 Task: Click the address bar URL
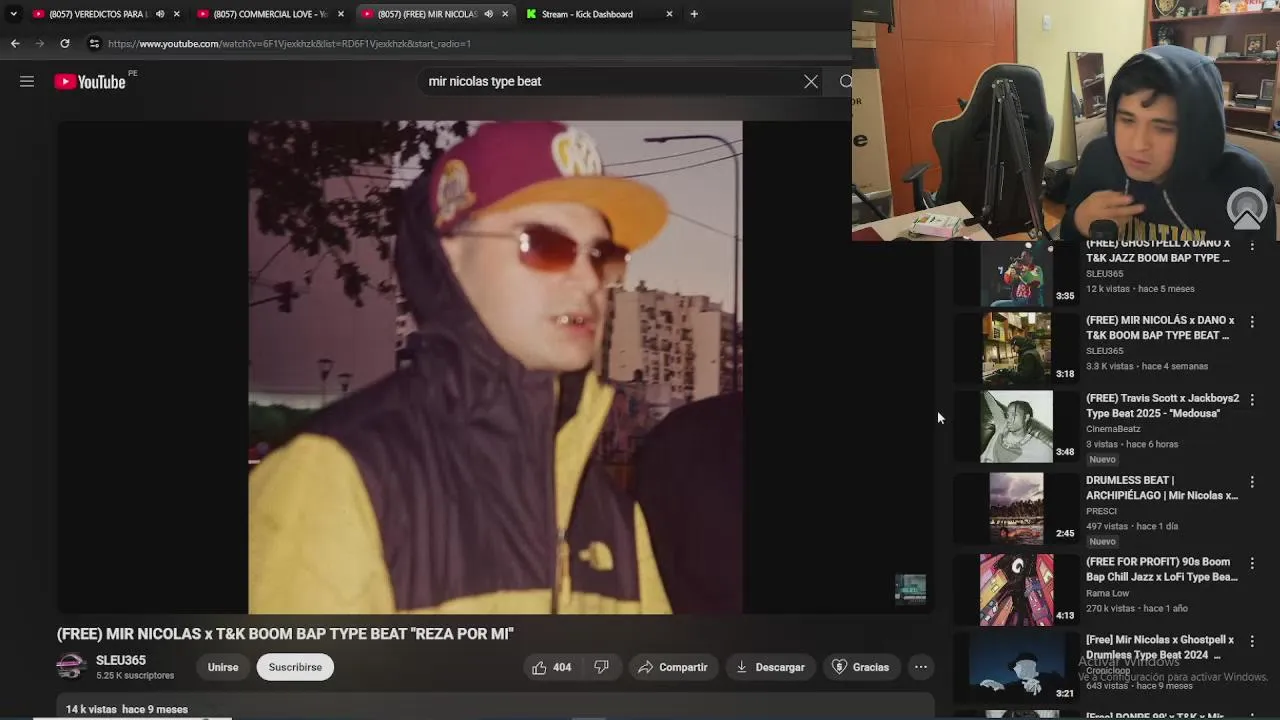click(289, 44)
